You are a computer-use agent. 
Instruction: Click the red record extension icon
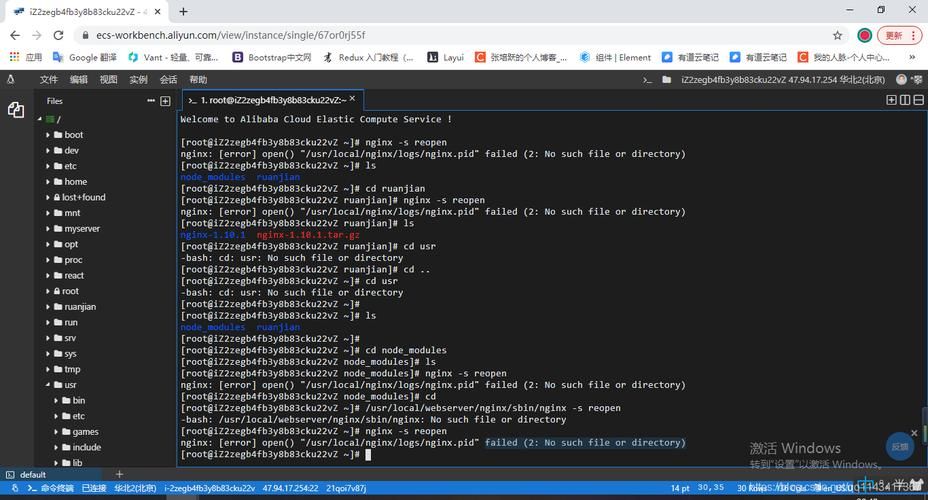point(864,36)
